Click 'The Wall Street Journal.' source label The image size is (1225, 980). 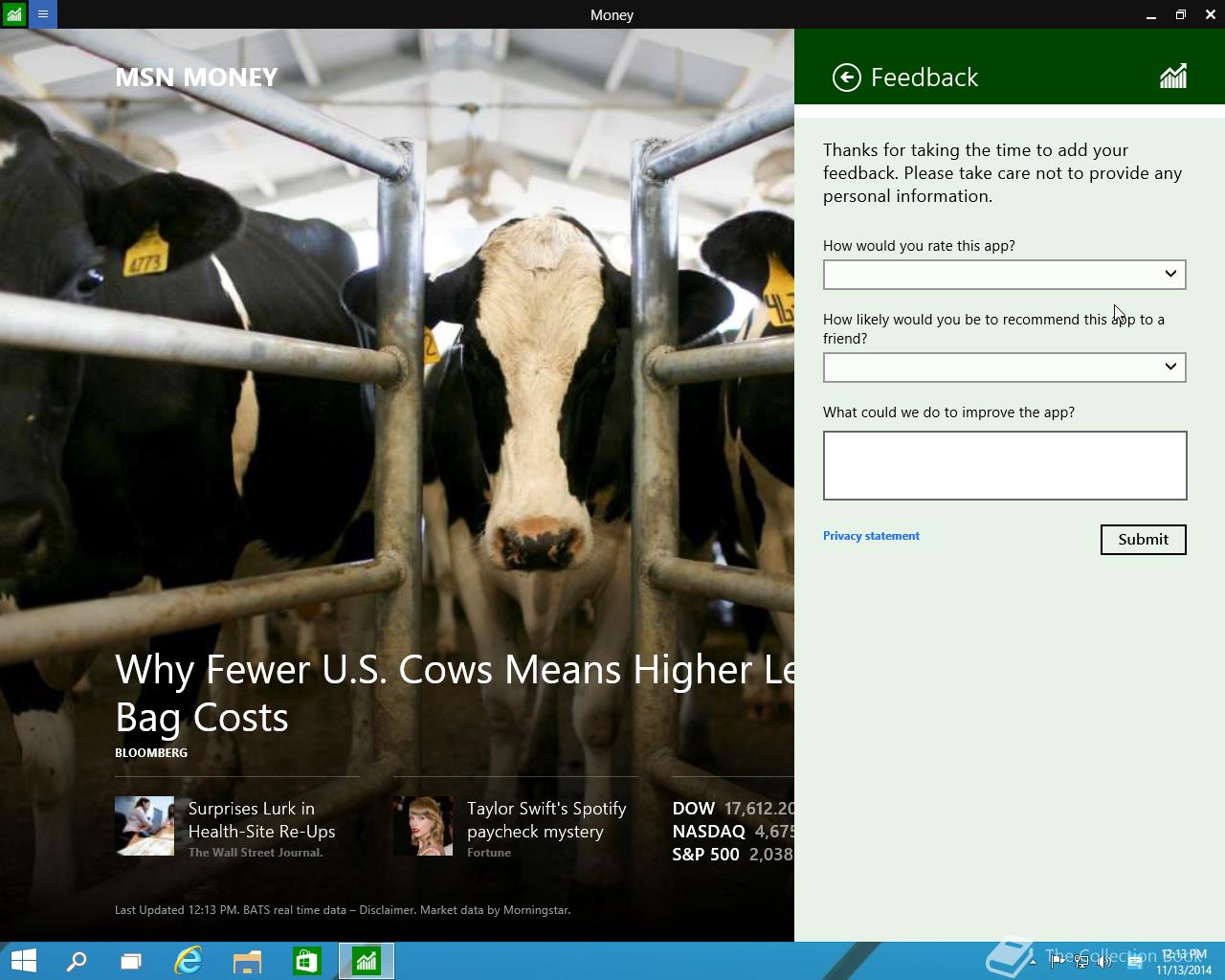[x=256, y=853]
